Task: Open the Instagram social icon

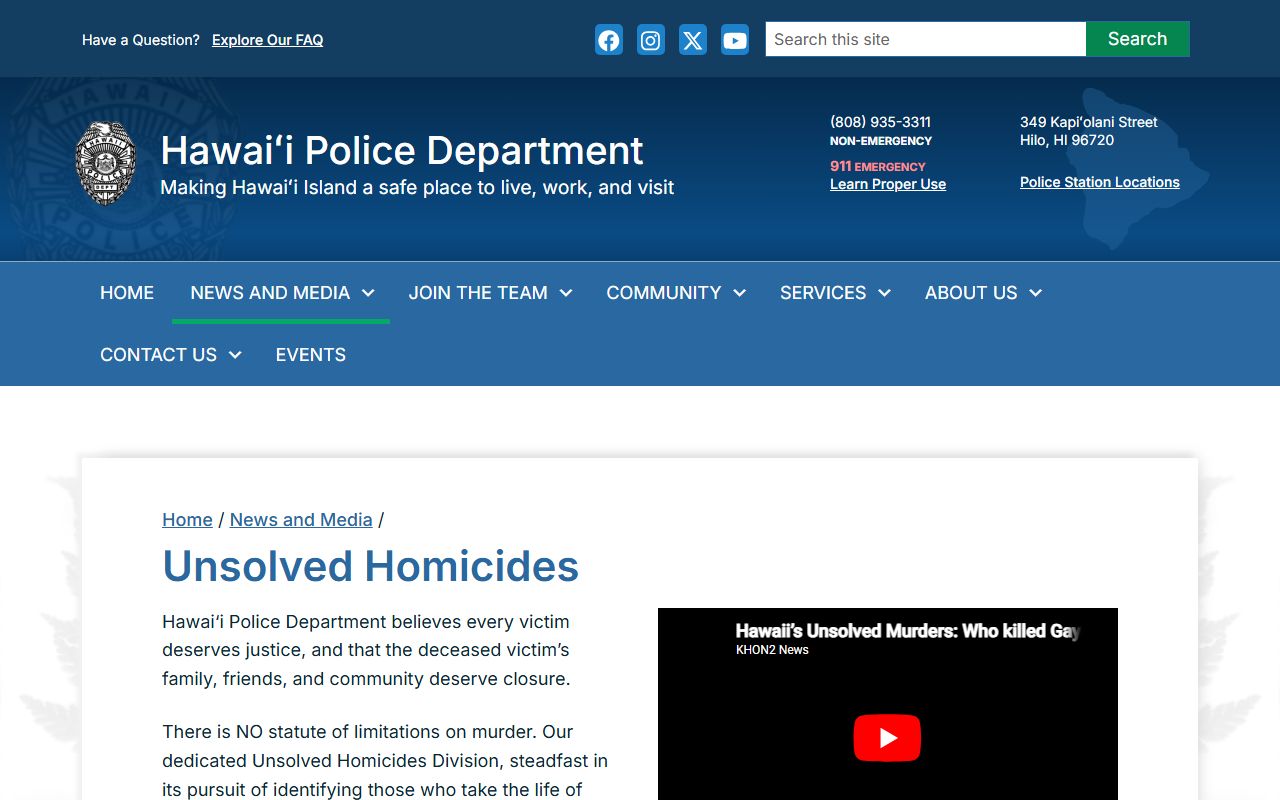Action: pos(651,40)
